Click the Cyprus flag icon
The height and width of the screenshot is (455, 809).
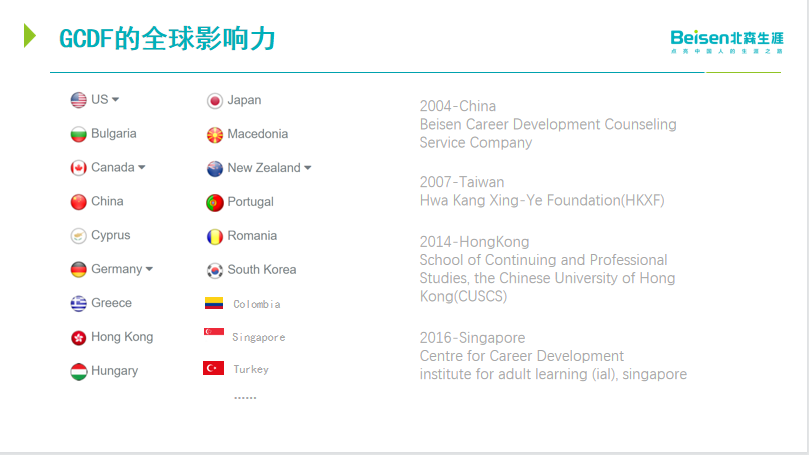tap(79, 236)
